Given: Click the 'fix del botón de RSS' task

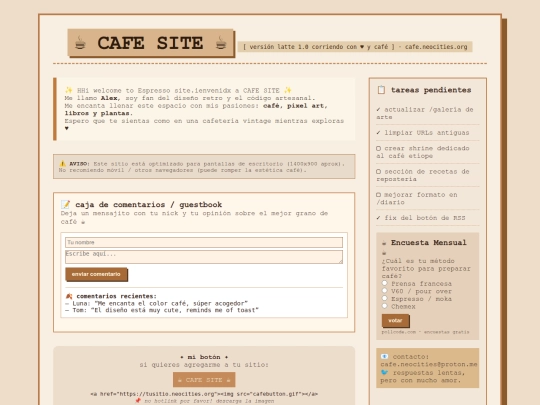Looking at the screenshot, I should tap(420, 218).
